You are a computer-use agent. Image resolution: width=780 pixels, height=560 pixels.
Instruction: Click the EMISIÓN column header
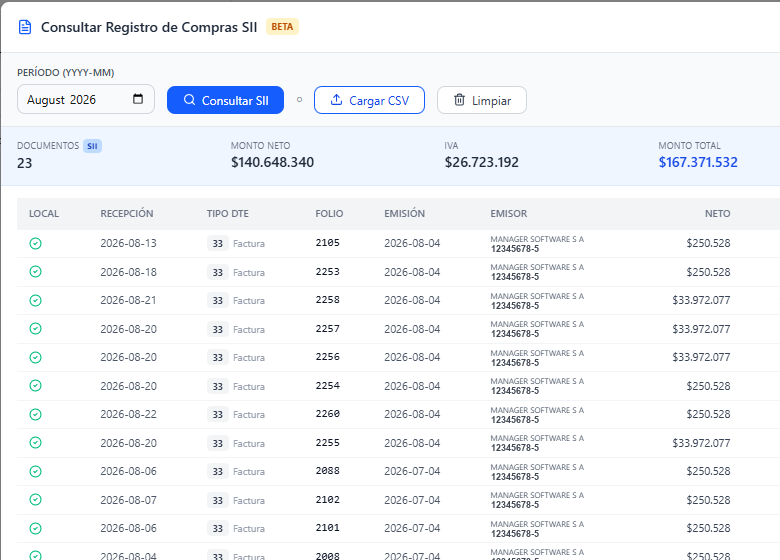tap(404, 213)
